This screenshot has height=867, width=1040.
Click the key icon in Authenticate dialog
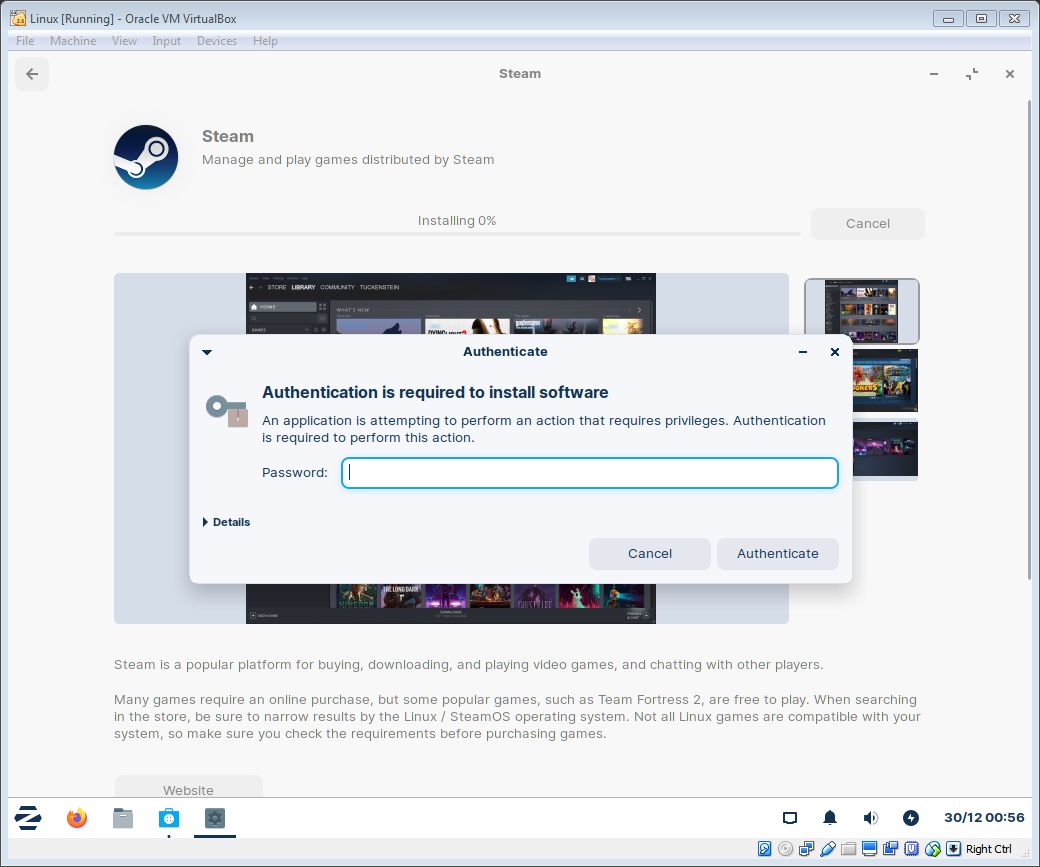tap(227, 411)
